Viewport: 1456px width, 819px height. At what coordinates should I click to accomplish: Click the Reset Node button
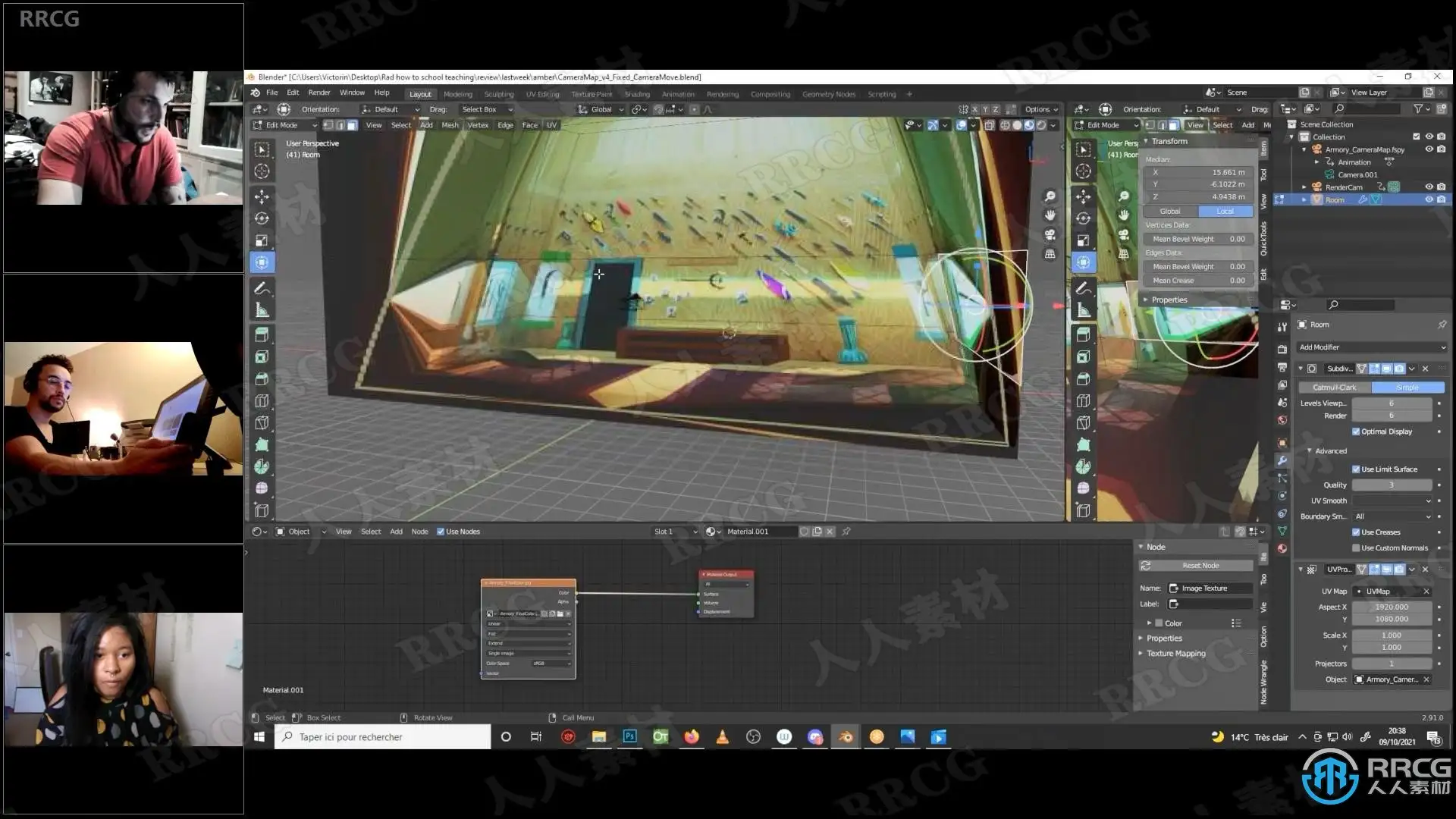pos(1200,566)
